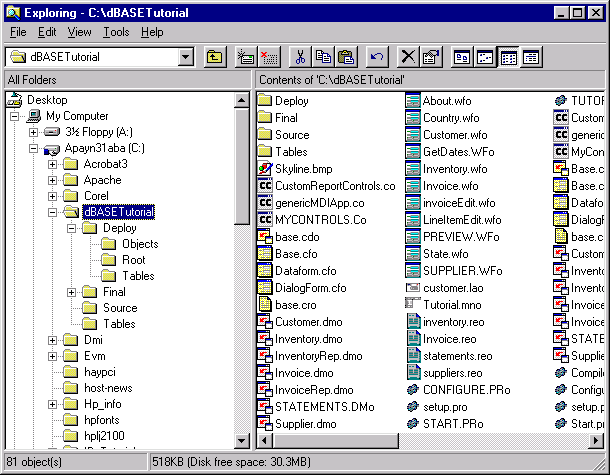
Task: Click the contents pane scroll-left arrow
Action: point(265,441)
